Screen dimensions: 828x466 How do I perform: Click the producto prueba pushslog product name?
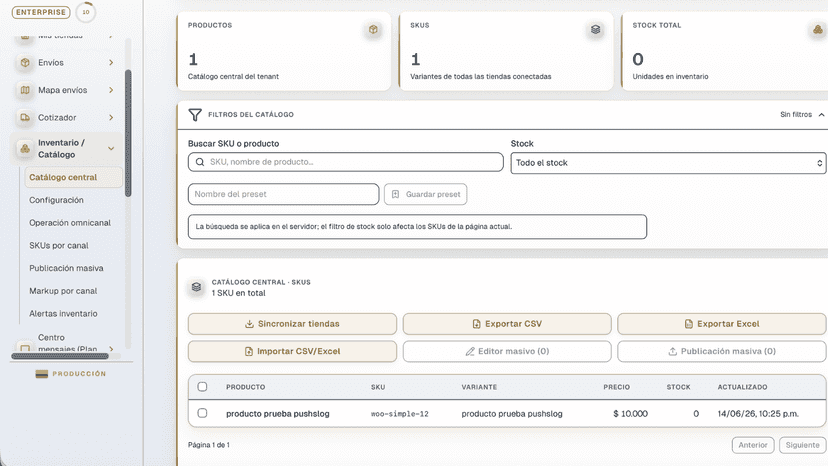pos(278,414)
